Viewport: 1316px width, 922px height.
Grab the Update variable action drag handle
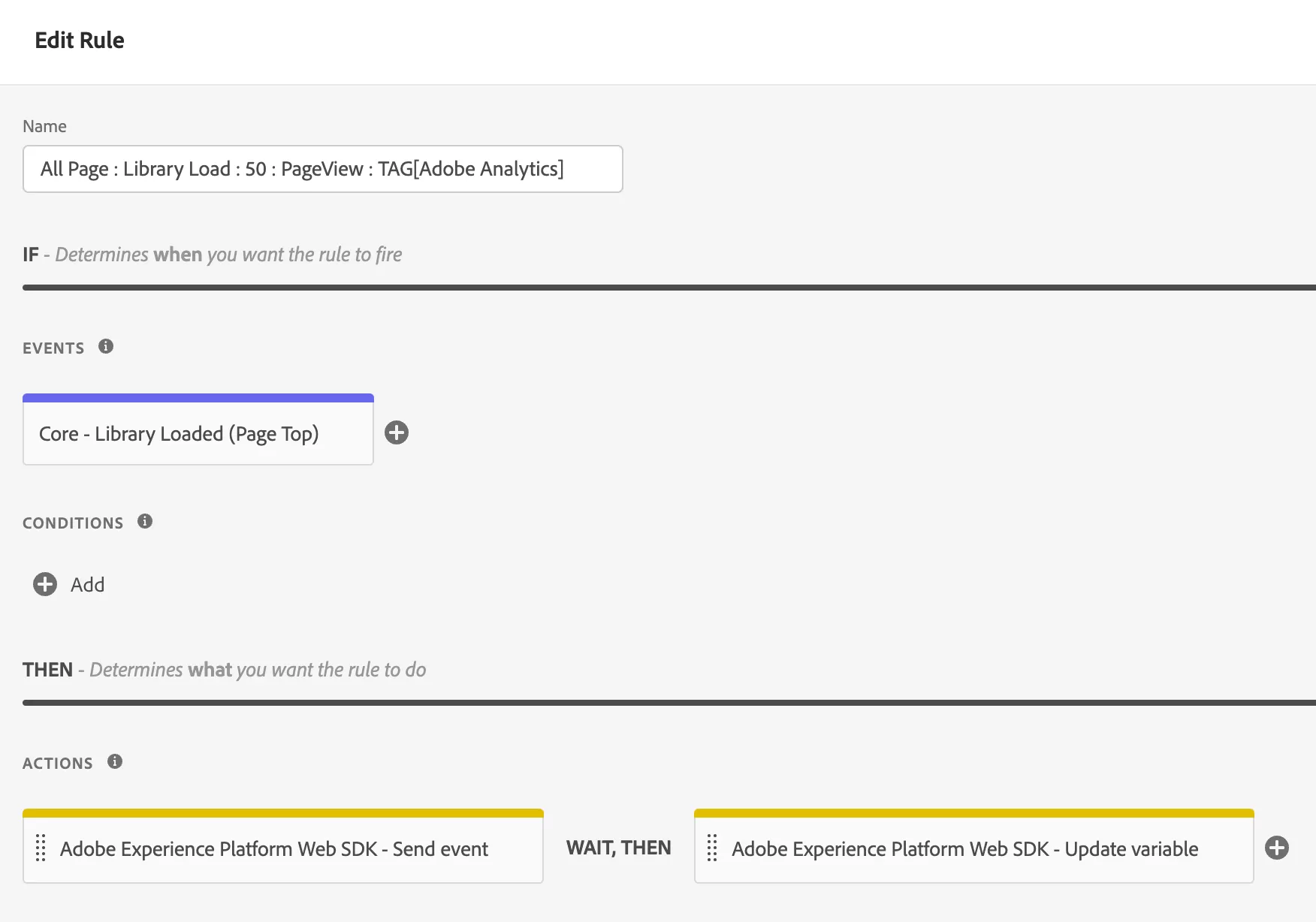click(713, 848)
